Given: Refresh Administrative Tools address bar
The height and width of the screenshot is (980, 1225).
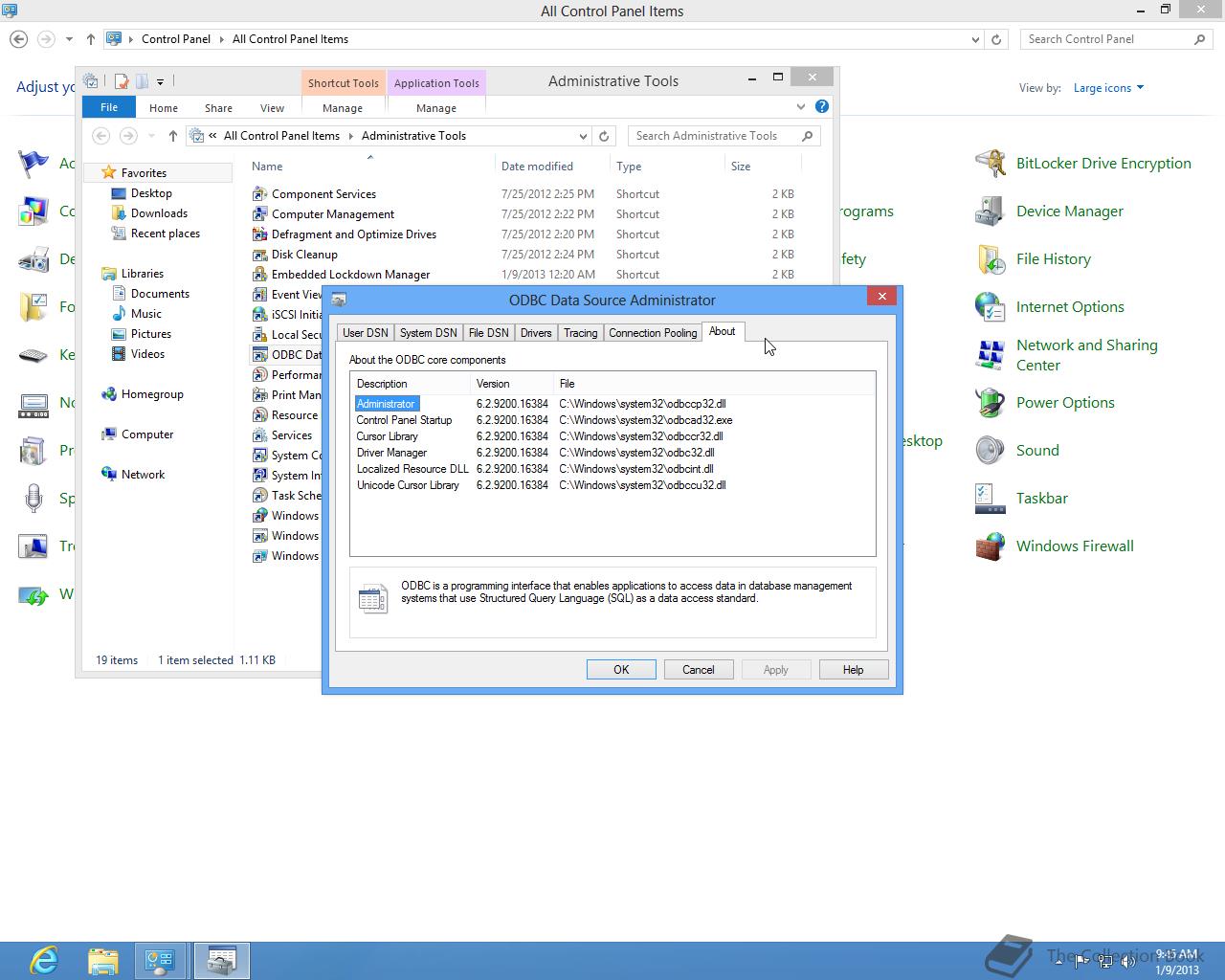Looking at the screenshot, I should pos(604,136).
